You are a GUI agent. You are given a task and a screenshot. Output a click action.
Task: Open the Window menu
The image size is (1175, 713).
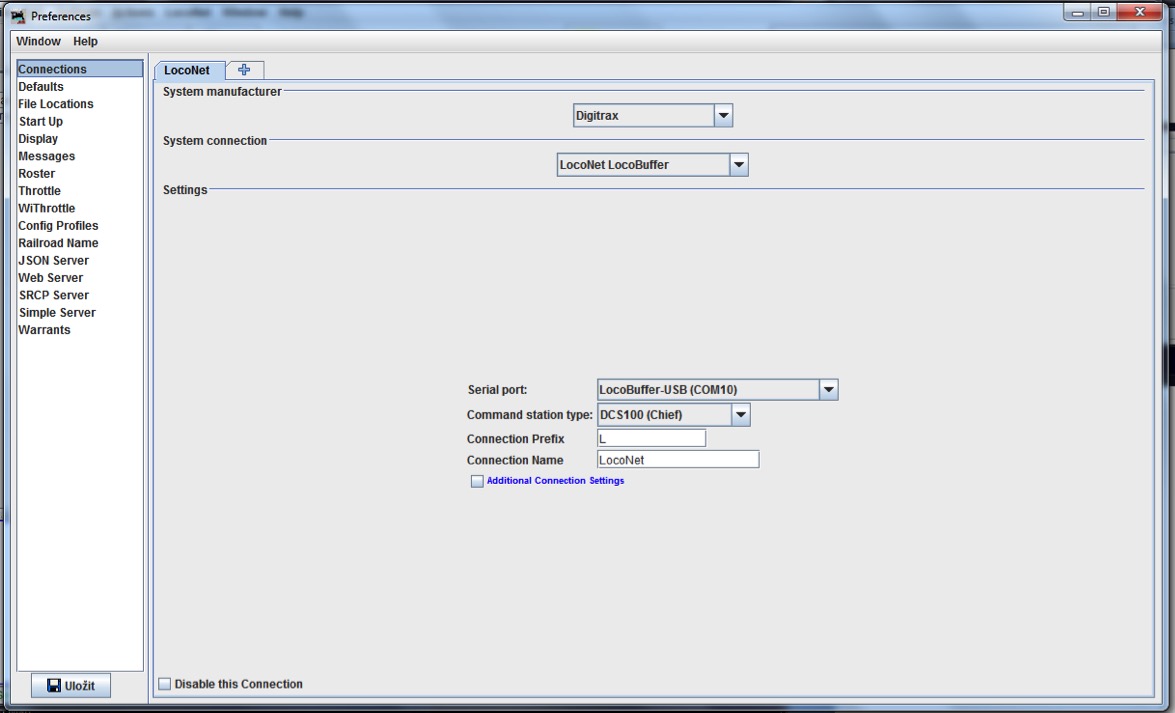(x=38, y=41)
